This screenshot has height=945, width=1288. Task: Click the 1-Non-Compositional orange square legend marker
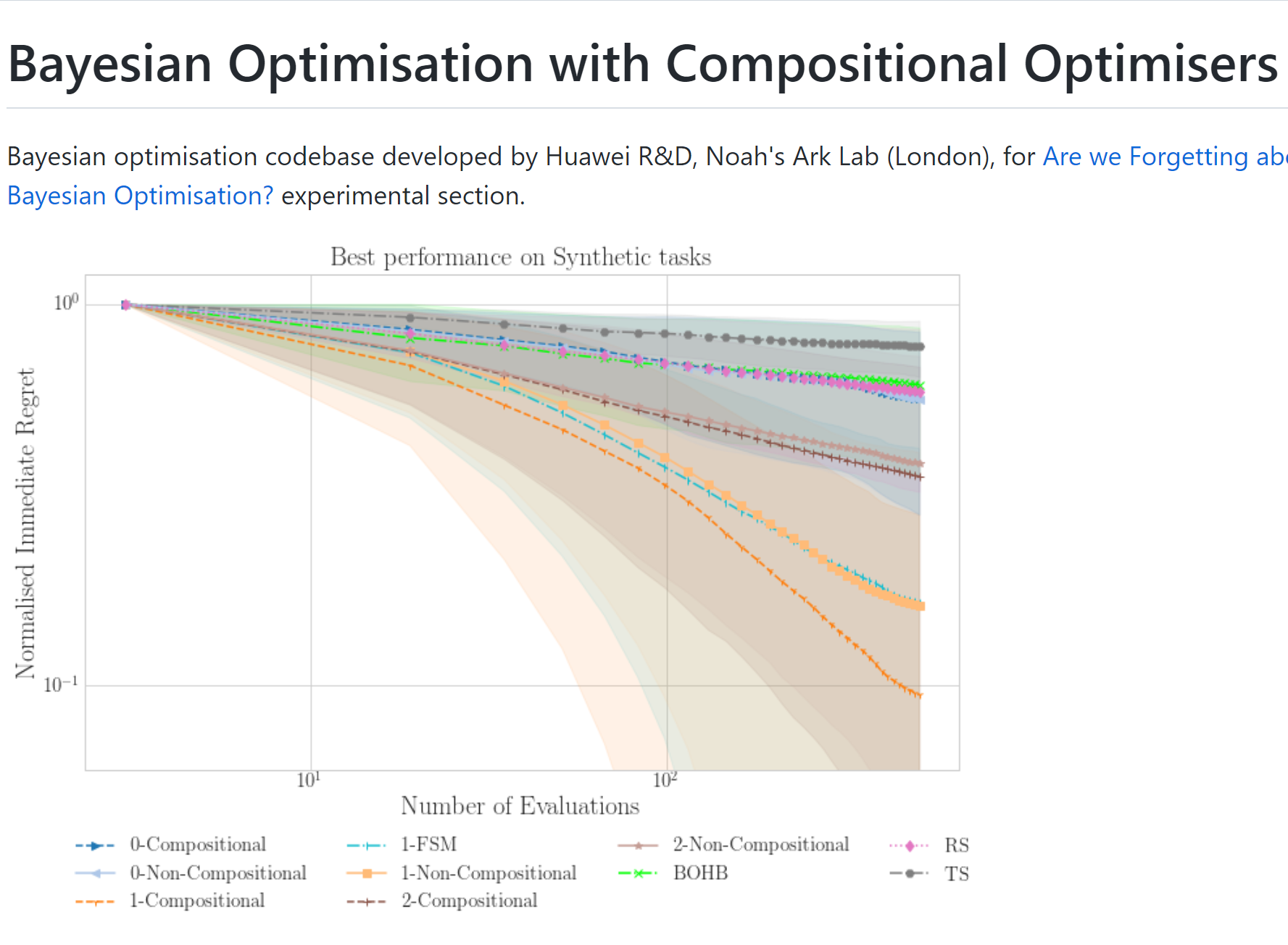click(x=367, y=873)
